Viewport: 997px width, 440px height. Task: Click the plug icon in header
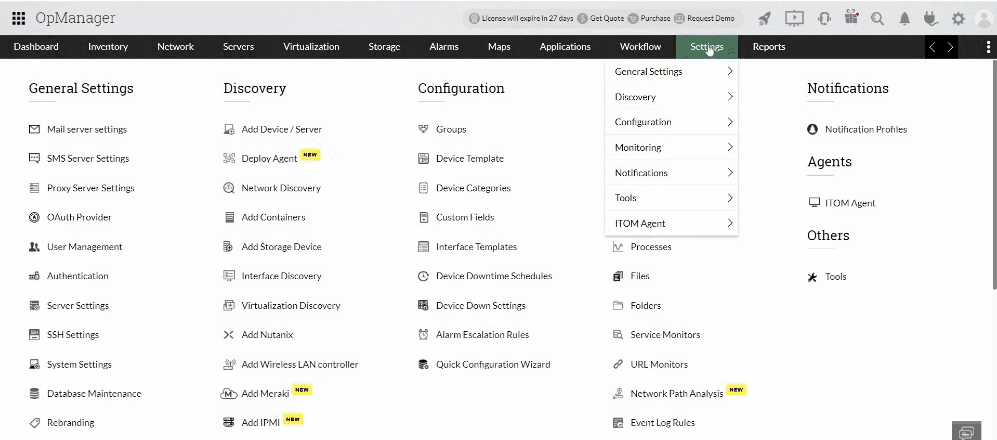[931, 18]
